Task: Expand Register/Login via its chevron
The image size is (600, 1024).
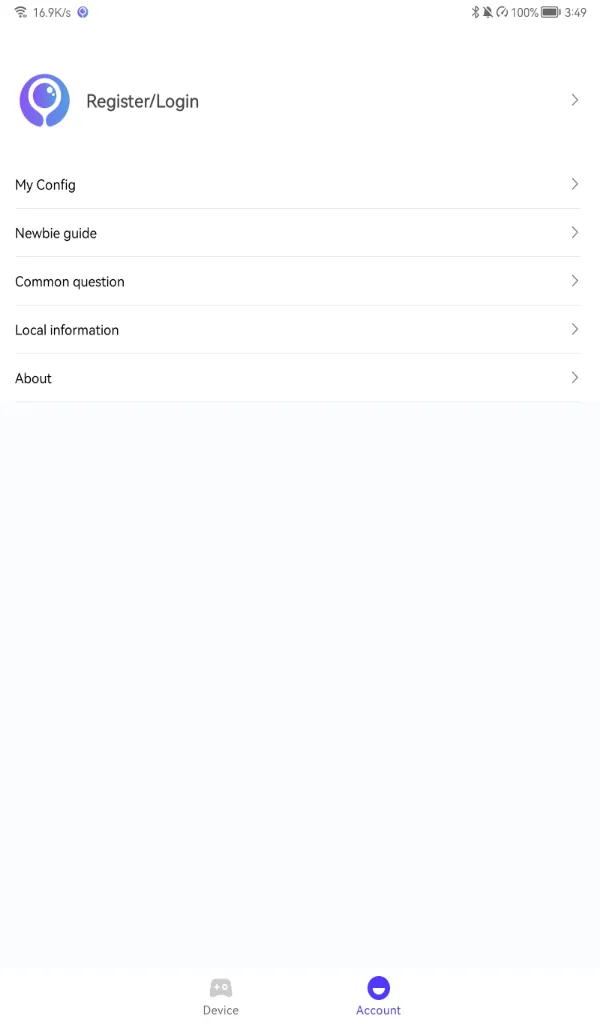Action: click(x=574, y=100)
